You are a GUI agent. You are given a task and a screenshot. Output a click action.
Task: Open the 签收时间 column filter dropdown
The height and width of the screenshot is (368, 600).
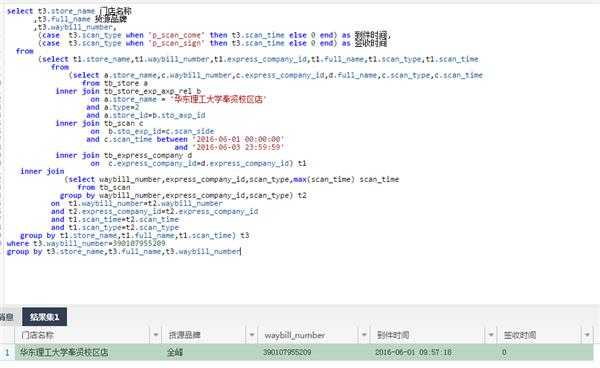587,335
